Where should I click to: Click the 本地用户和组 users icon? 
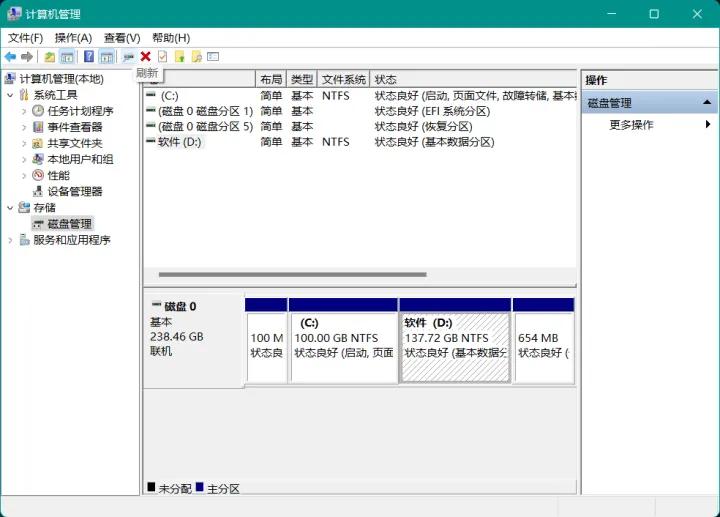[x=38, y=159]
